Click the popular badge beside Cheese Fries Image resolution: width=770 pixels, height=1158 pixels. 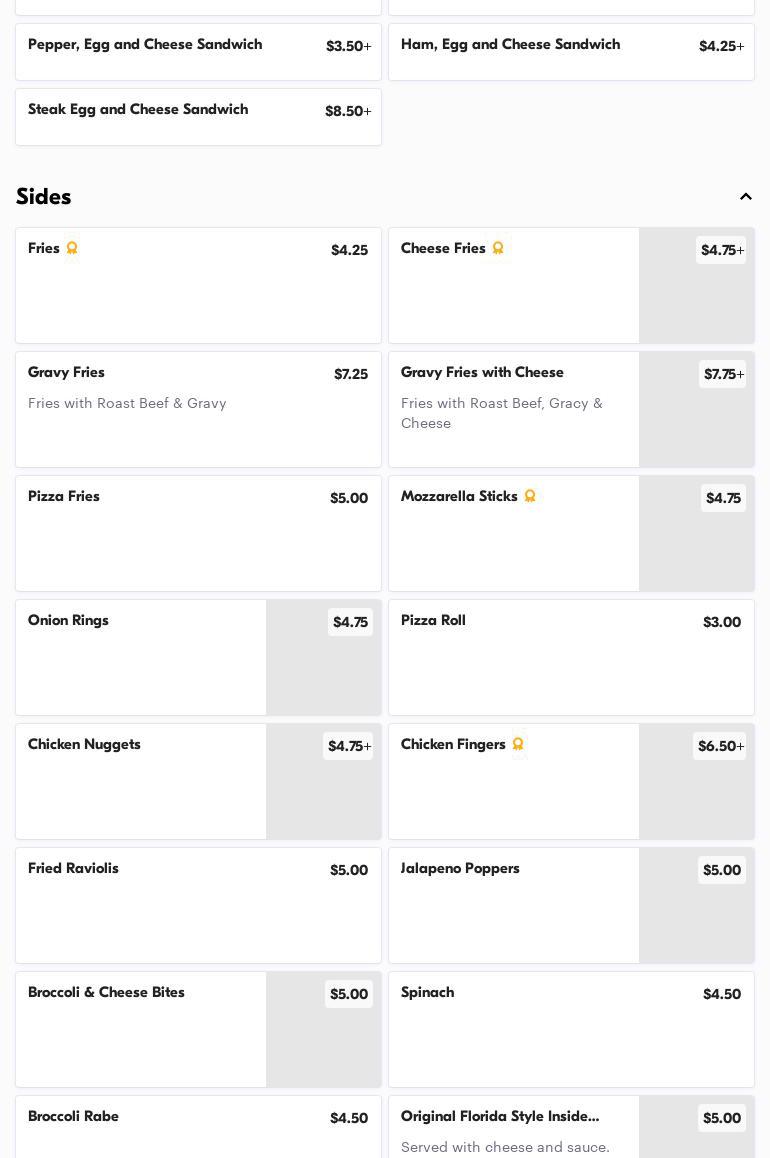498,248
